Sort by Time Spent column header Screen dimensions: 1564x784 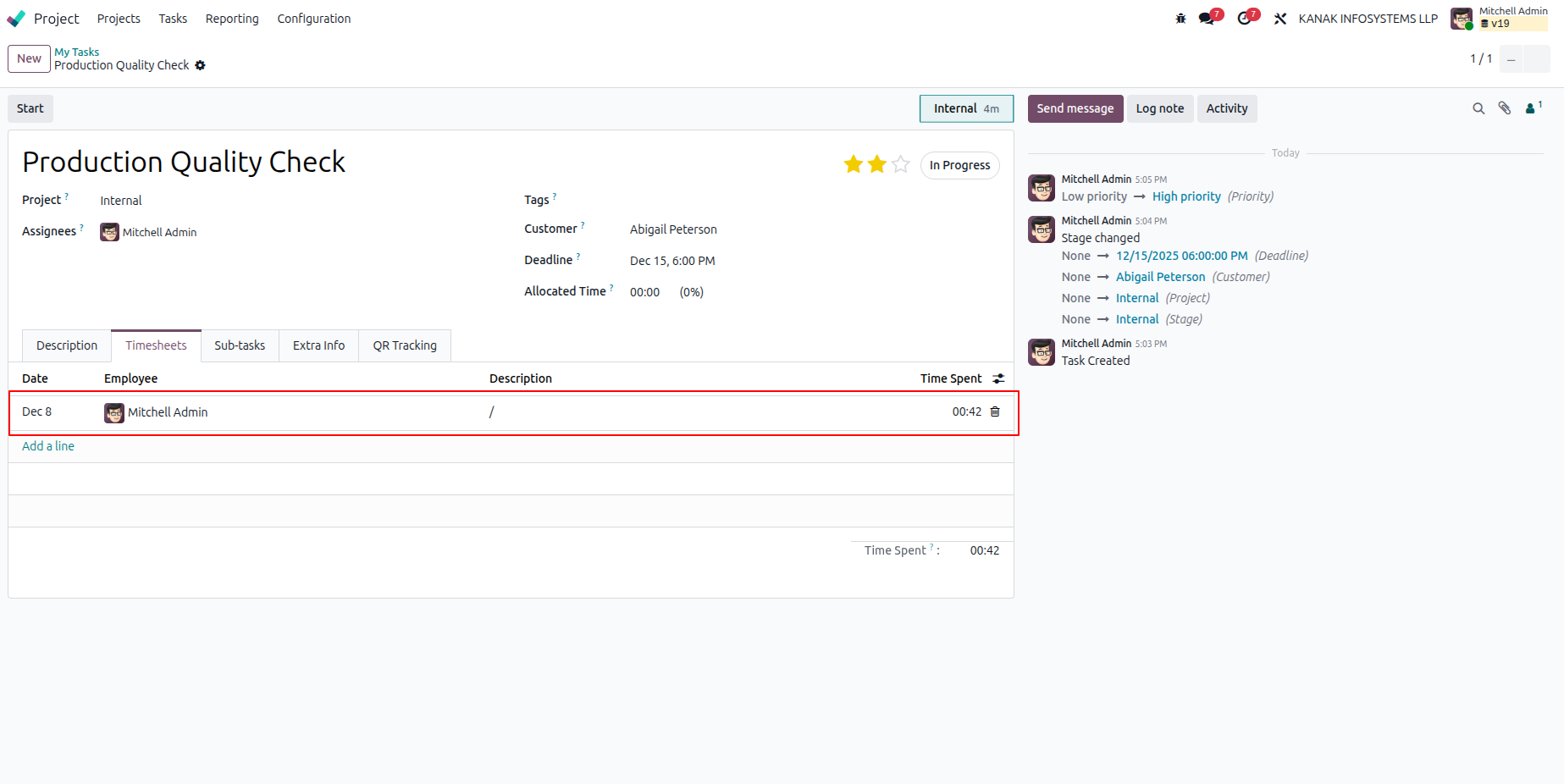point(951,378)
